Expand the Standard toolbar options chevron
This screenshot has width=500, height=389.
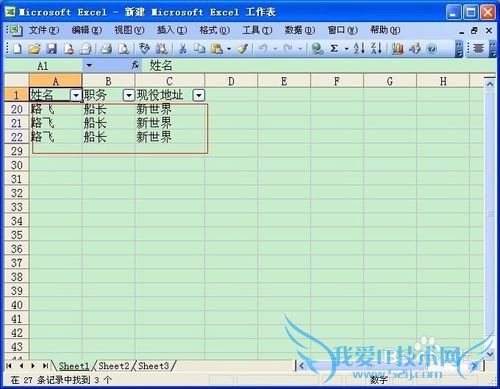tap(459, 49)
